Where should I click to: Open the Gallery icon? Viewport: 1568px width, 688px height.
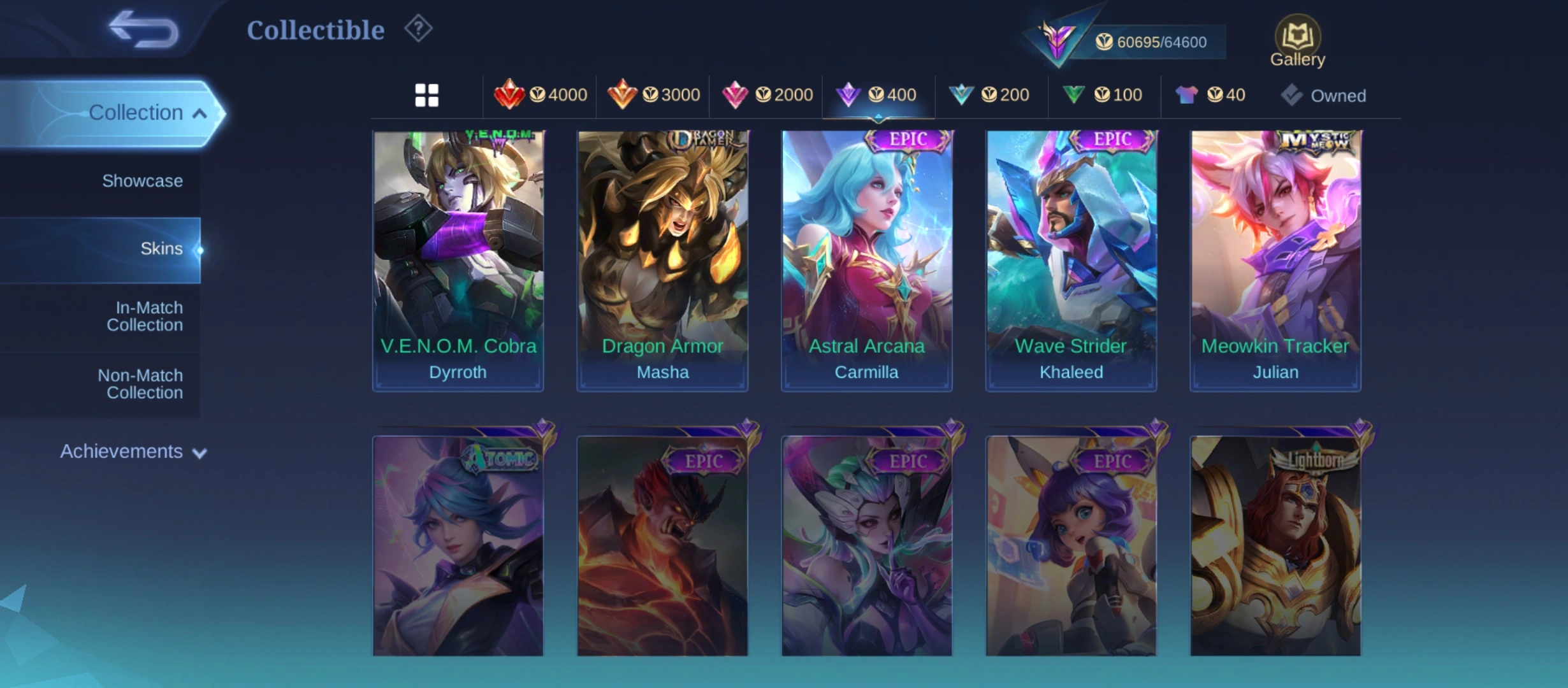point(1297,41)
